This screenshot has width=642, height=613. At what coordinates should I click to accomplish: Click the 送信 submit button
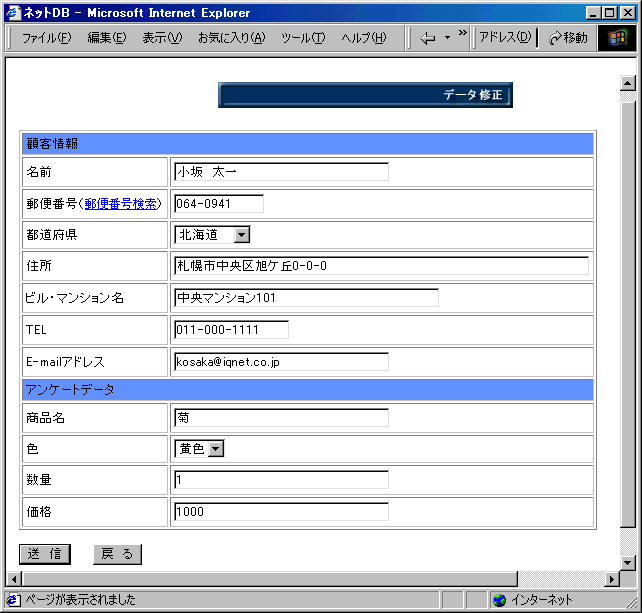(x=45, y=554)
